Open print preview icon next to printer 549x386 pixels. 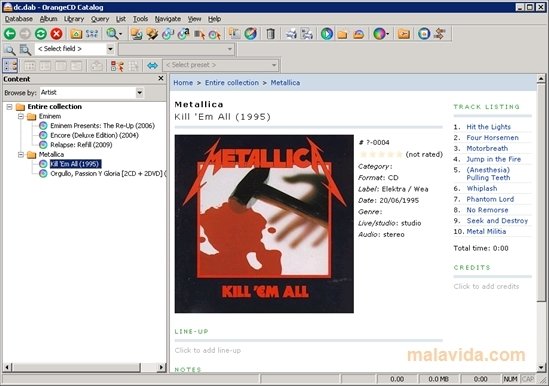click(x=307, y=34)
